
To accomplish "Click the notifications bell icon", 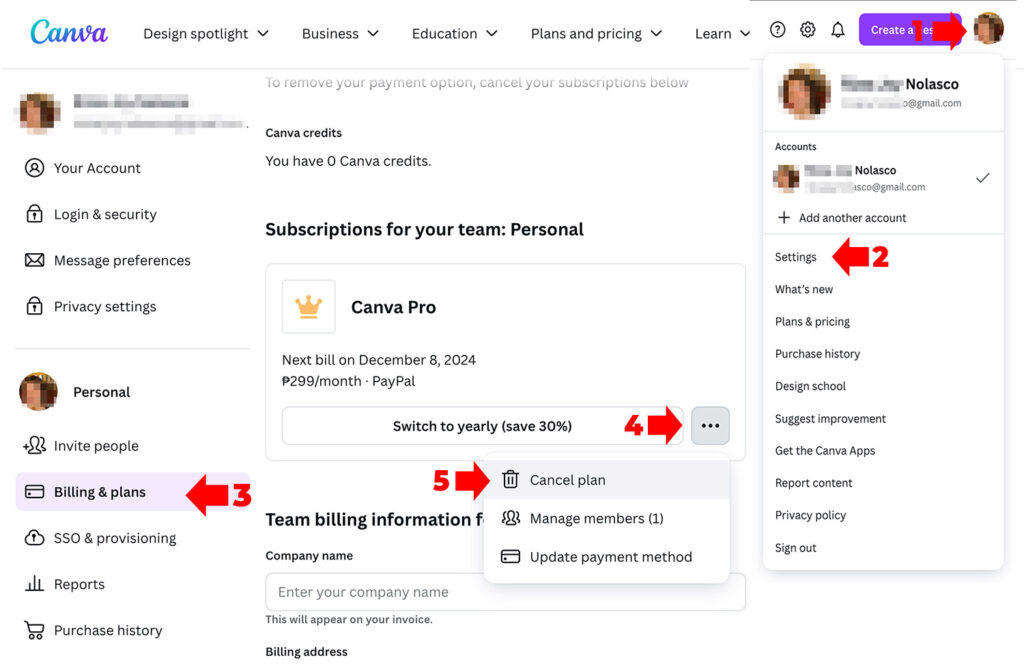I will pyautogui.click(x=838, y=29).
